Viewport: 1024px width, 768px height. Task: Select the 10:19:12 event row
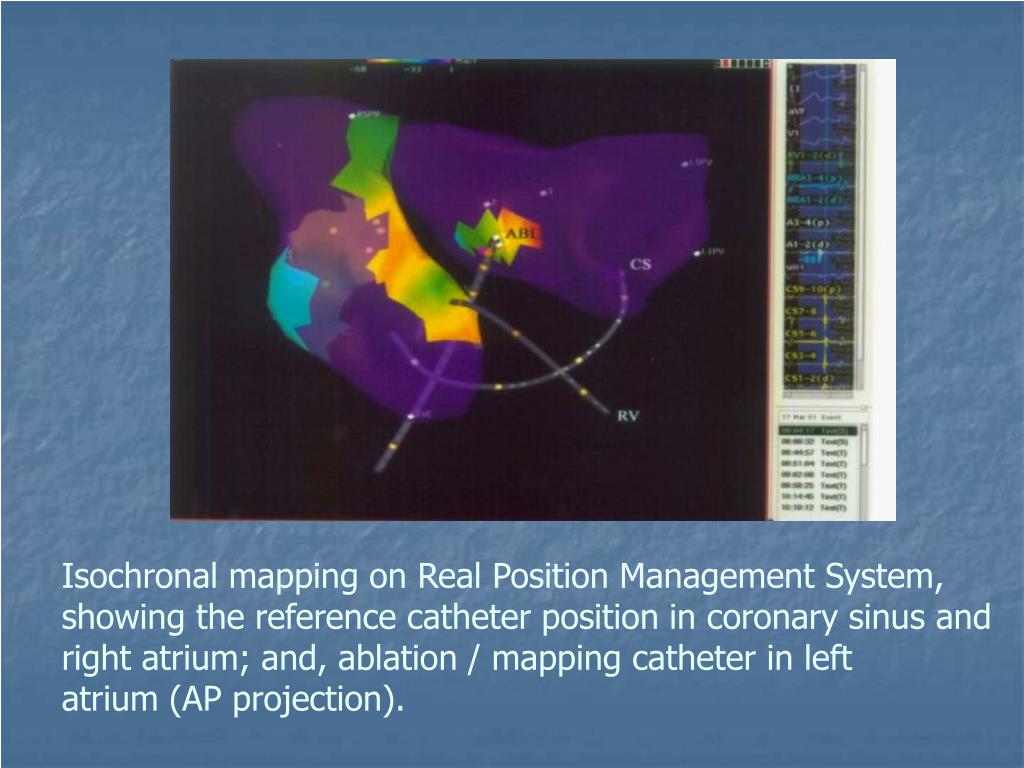point(814,507)
